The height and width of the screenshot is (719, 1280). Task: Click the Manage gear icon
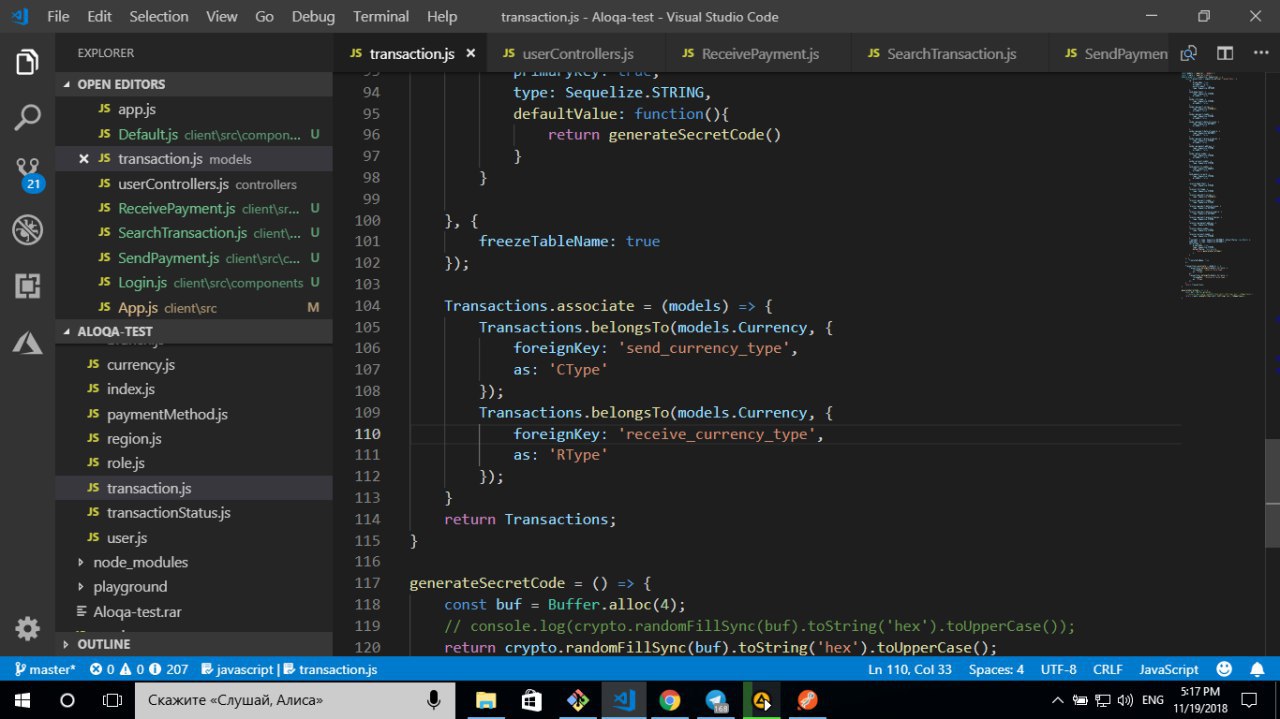(27, 628)
